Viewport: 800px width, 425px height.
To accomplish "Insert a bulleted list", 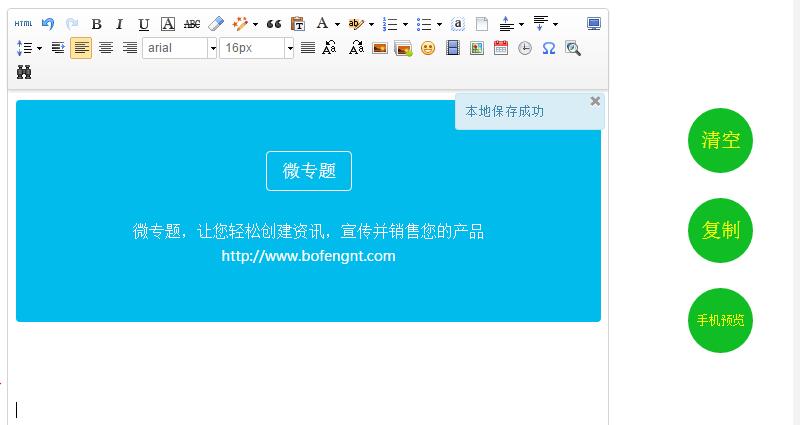I will click(424, 24).
